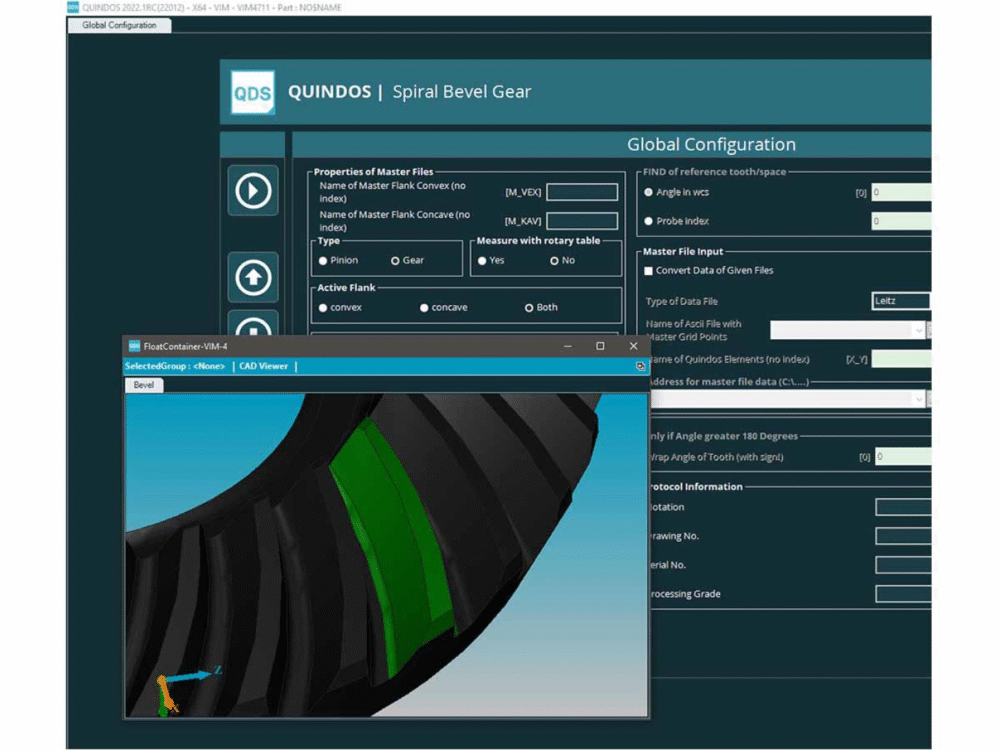1000x750 pixels.
Task: Click the Notation protocol field
Action: [903, 507]
